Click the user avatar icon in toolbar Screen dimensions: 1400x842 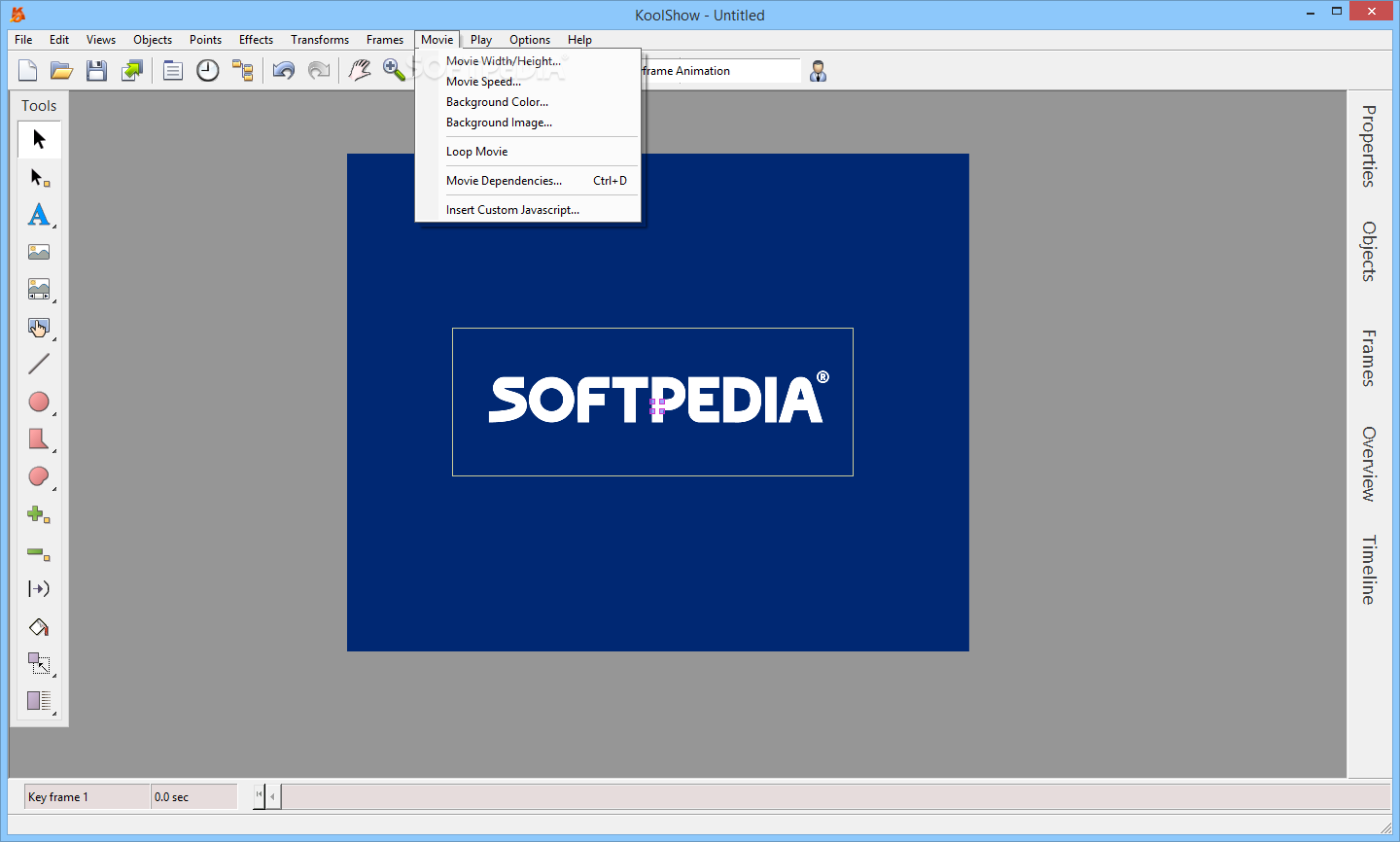pos(819,71)
